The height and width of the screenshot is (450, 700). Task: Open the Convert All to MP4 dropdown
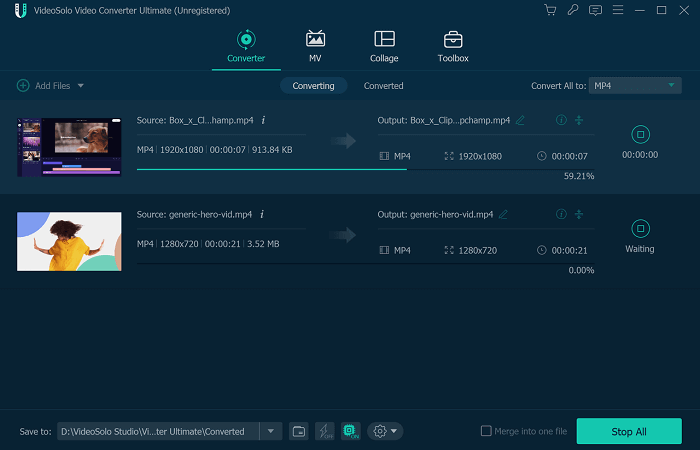635,86
